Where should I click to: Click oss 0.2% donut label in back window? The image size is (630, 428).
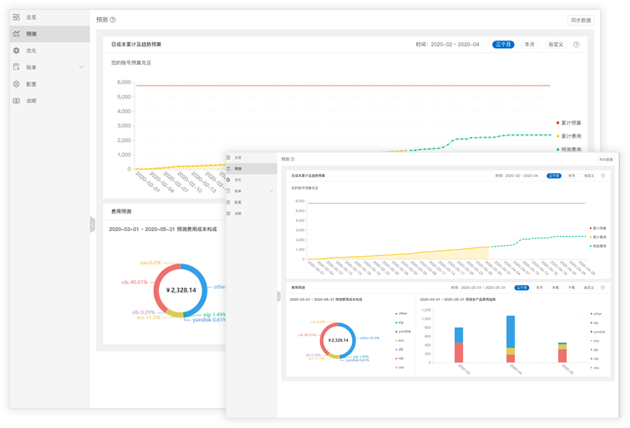150,262
